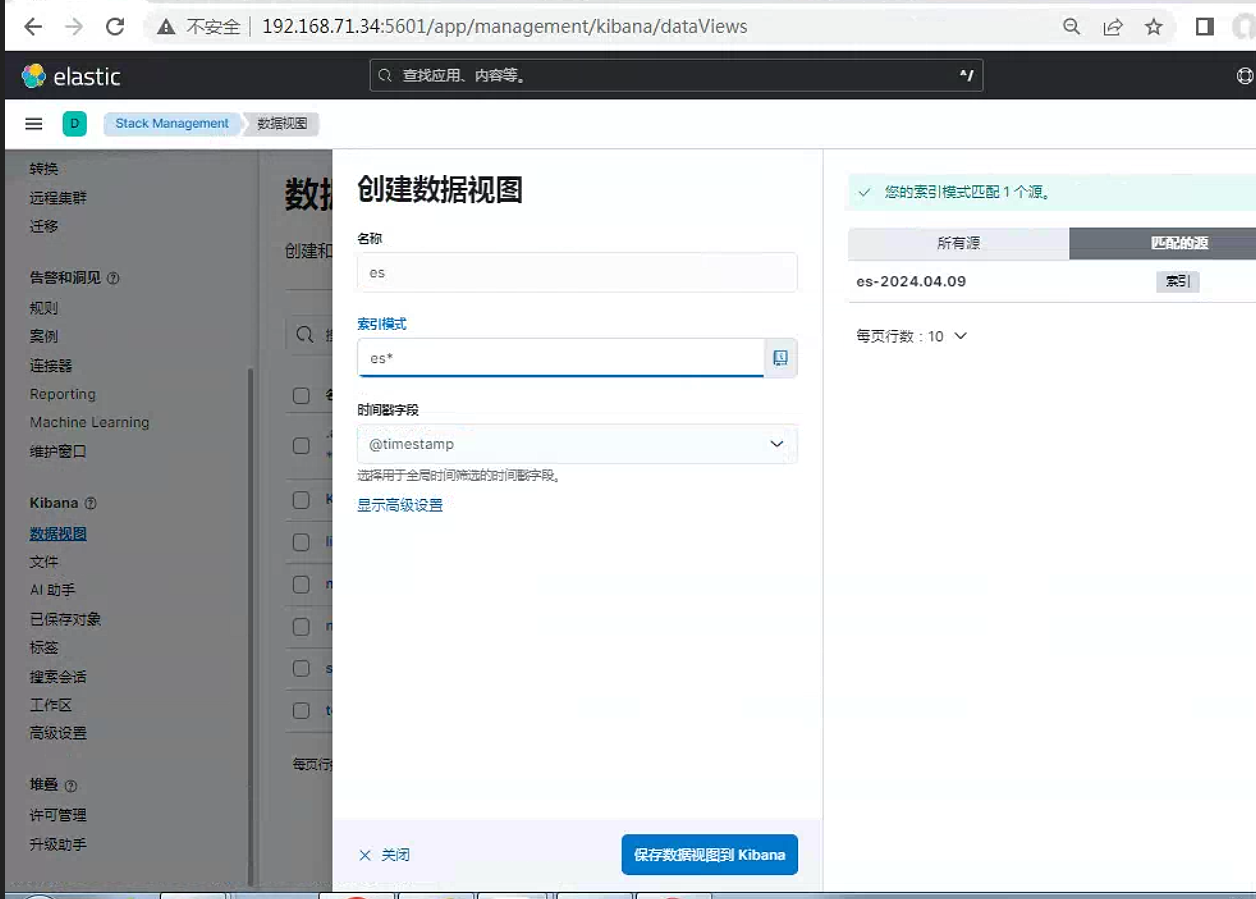Click the 名称 input field
Screen dimensions: 1256x899
pos(577,272)
